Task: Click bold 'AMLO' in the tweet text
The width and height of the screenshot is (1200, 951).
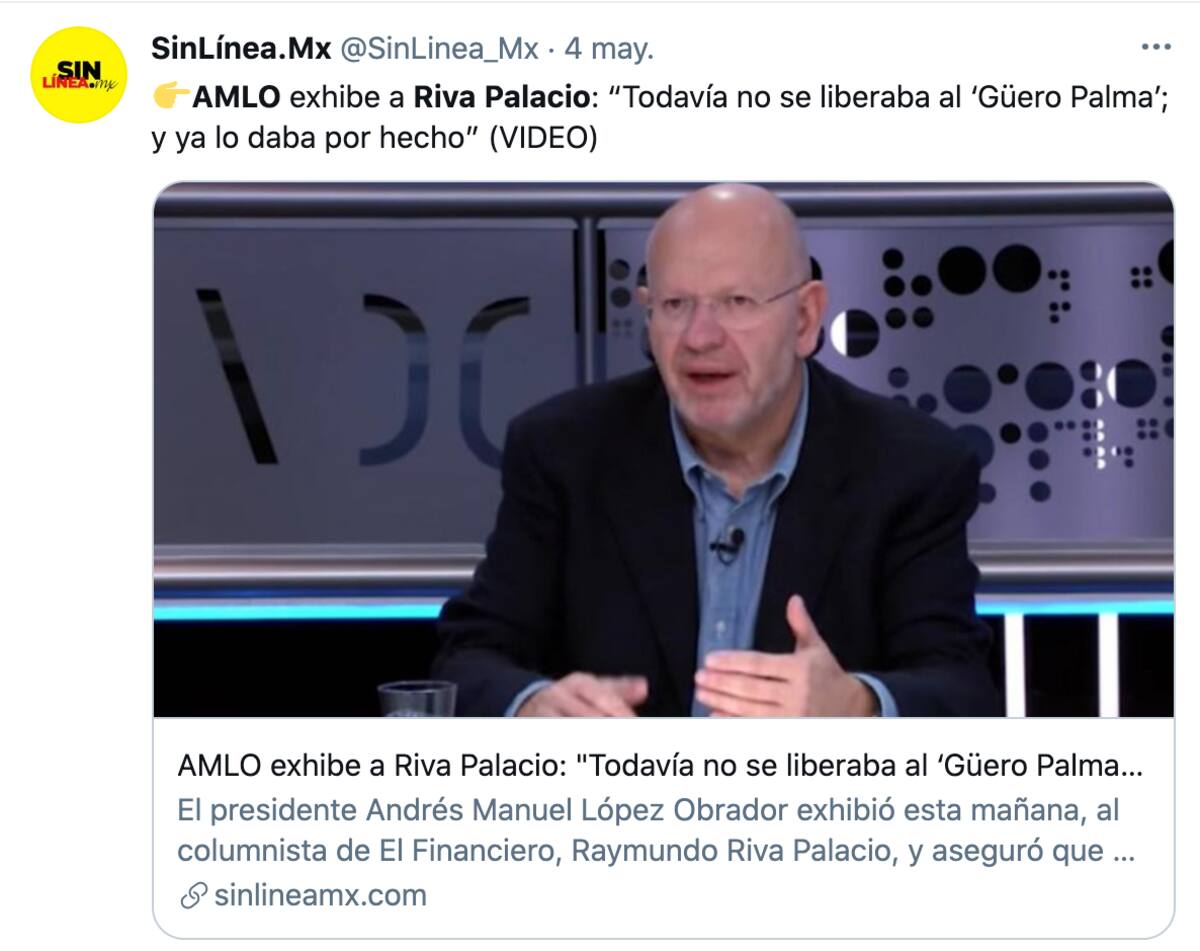Action: [x=237, y=98]
